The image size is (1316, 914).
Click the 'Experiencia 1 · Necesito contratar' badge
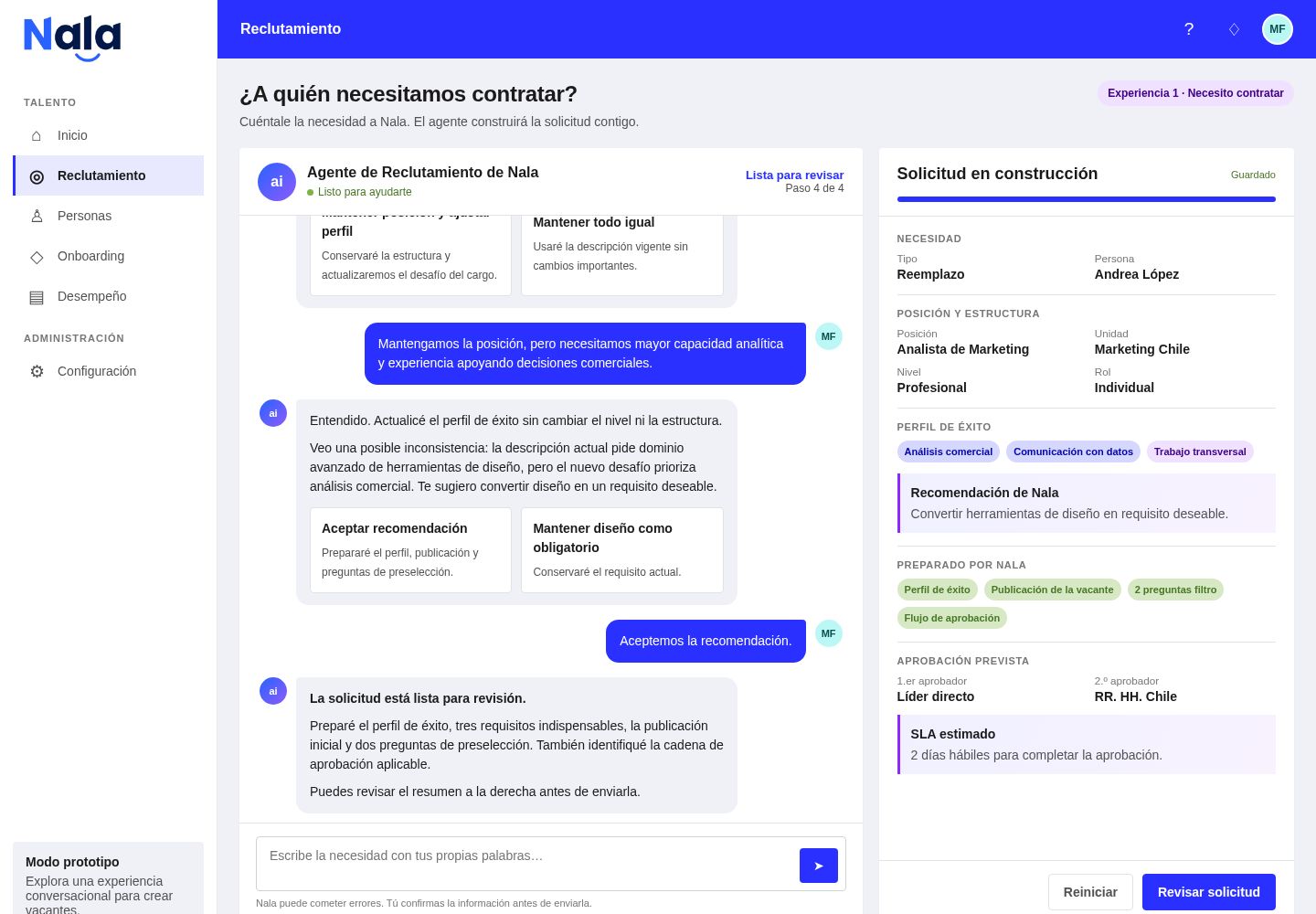pos(1195,93)
